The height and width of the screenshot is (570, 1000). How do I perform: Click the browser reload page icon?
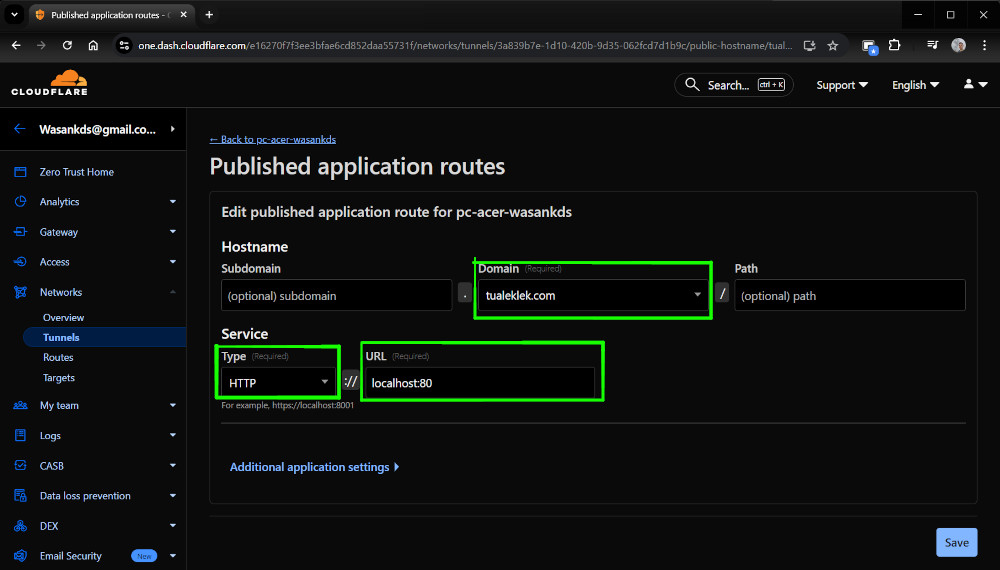(x=67, y=45)
